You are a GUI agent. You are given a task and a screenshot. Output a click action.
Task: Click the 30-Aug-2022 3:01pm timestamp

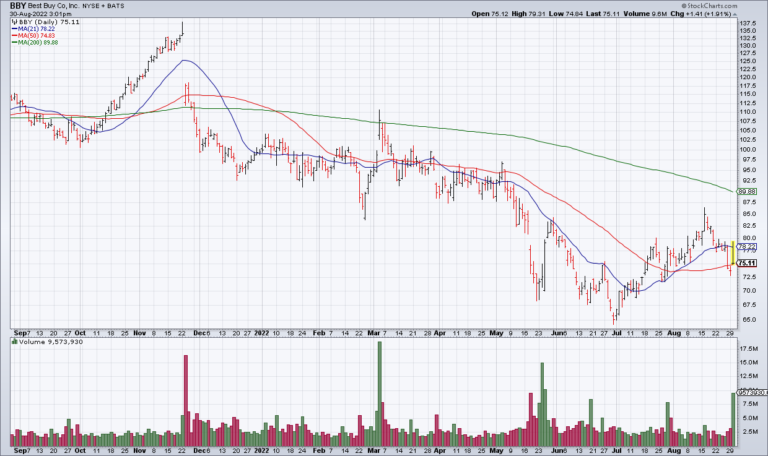pyautogui.click(x=40, y=14)
